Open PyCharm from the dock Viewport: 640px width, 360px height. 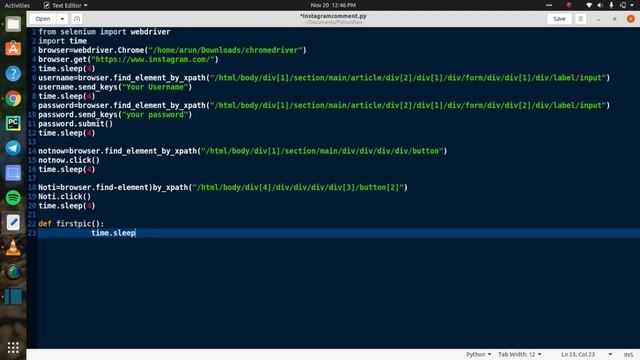(13, 123)
